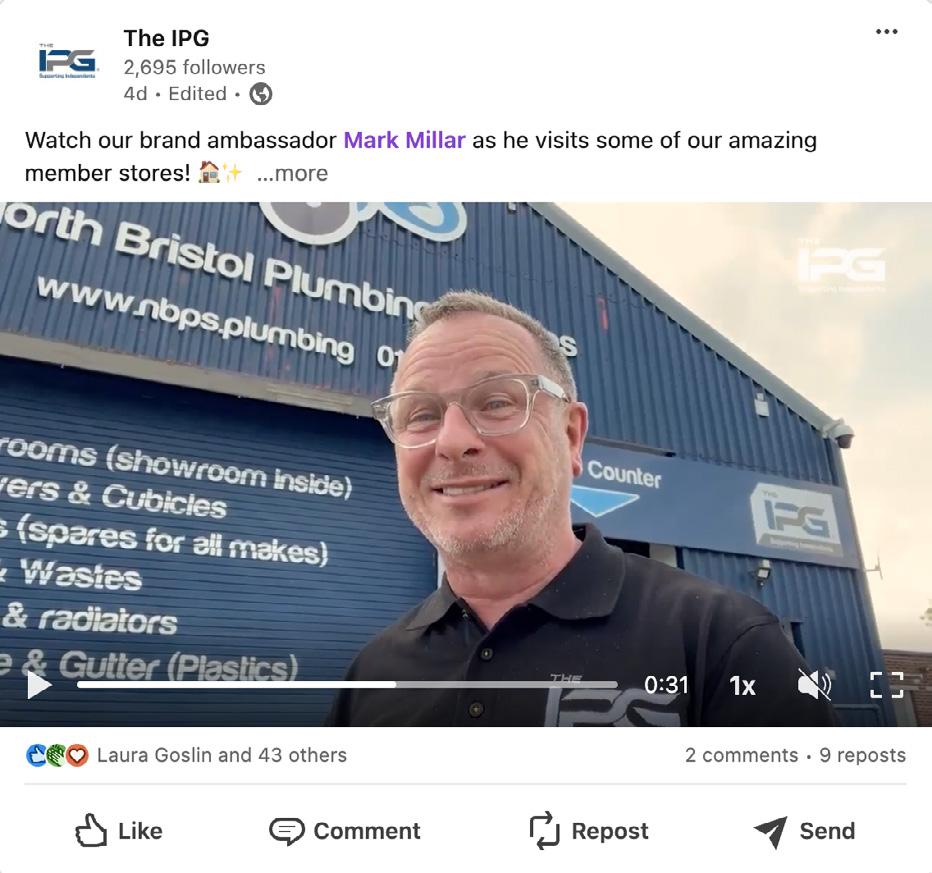This screenshot has width=932, height=873.
Task: Play the video with the play button
Action: coord(39,685)
